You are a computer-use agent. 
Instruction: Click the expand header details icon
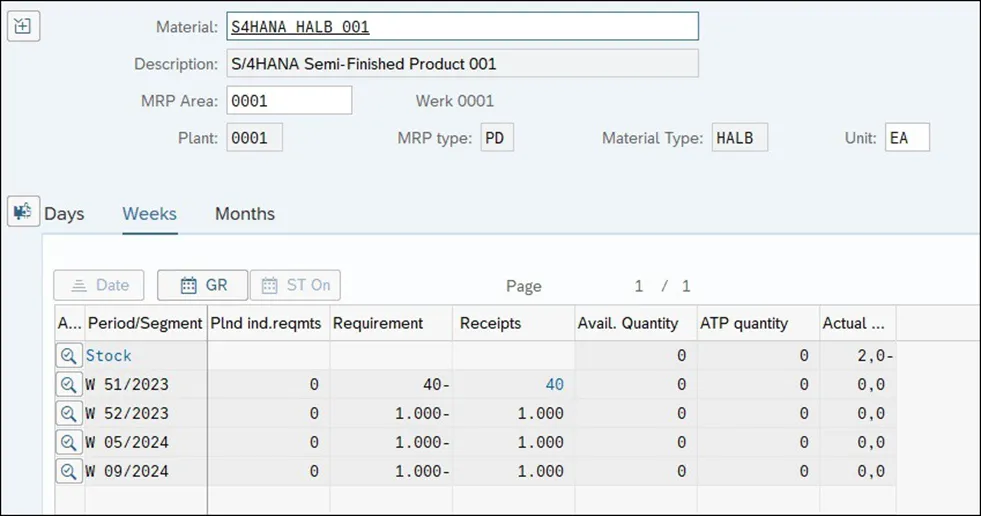coord(23,26)
